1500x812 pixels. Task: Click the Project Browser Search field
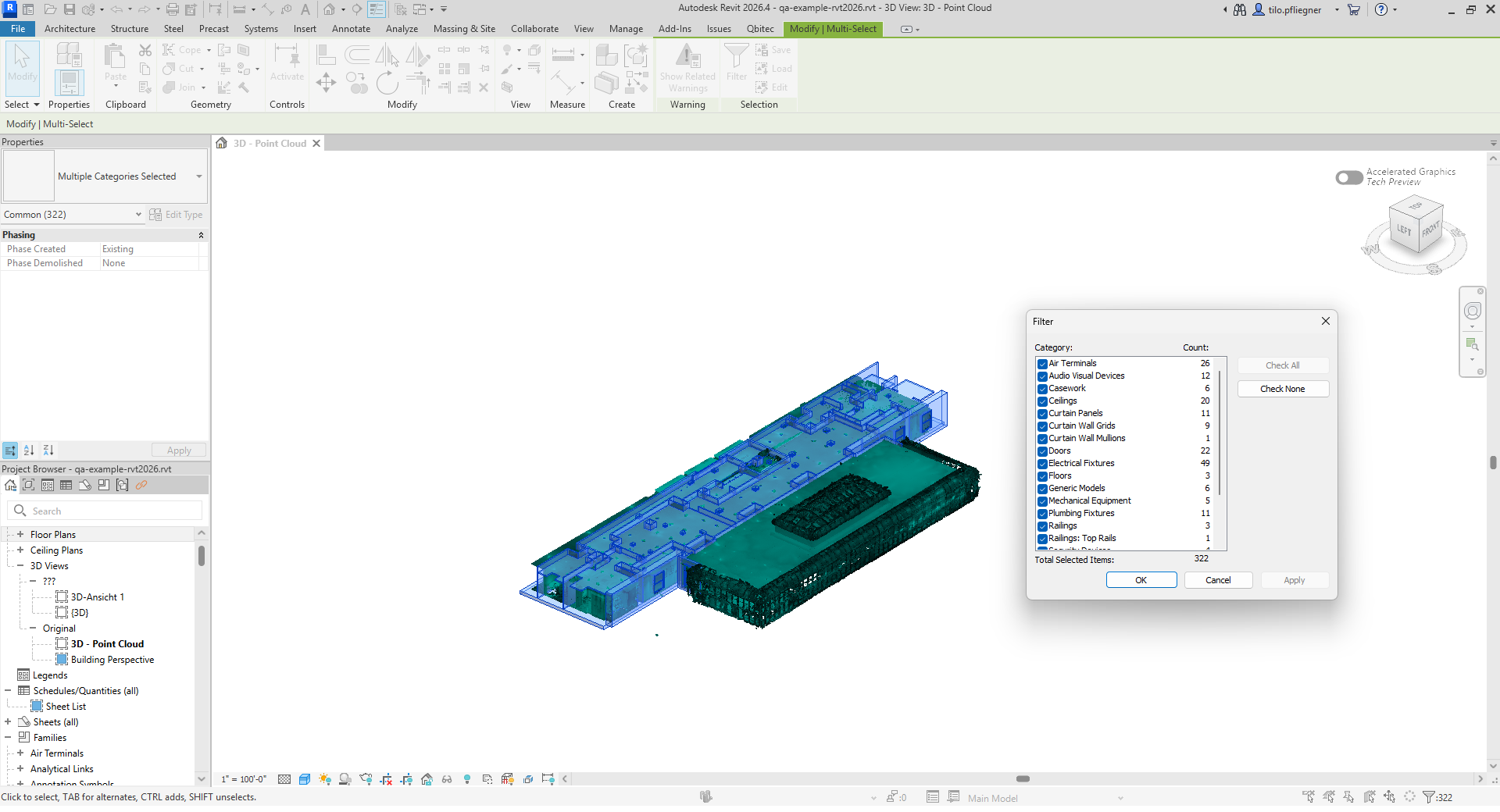click(x=105, y=511)
